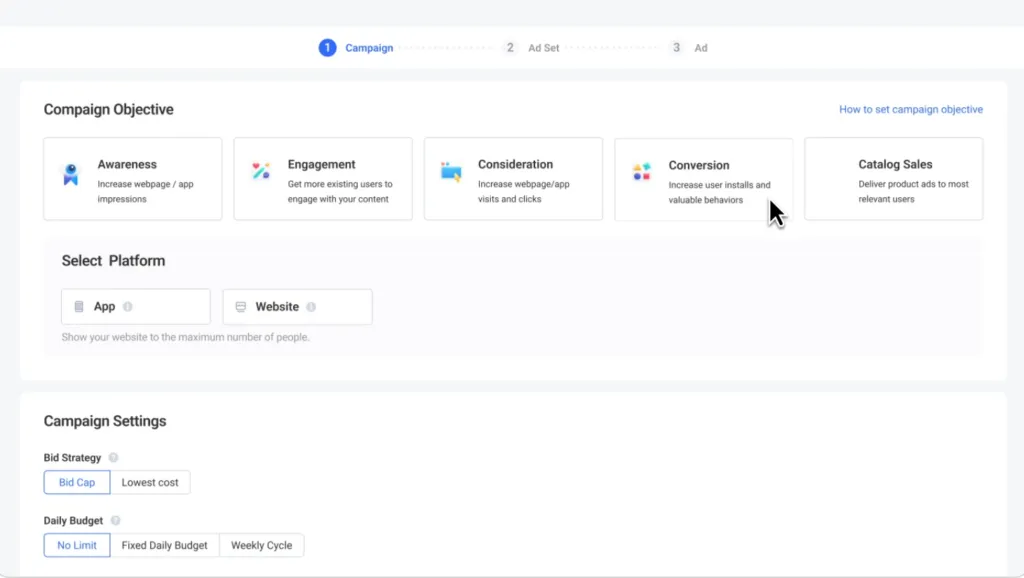Click the info icon next to Website
The image size is (1024, 578).
(x=311, y=307)
